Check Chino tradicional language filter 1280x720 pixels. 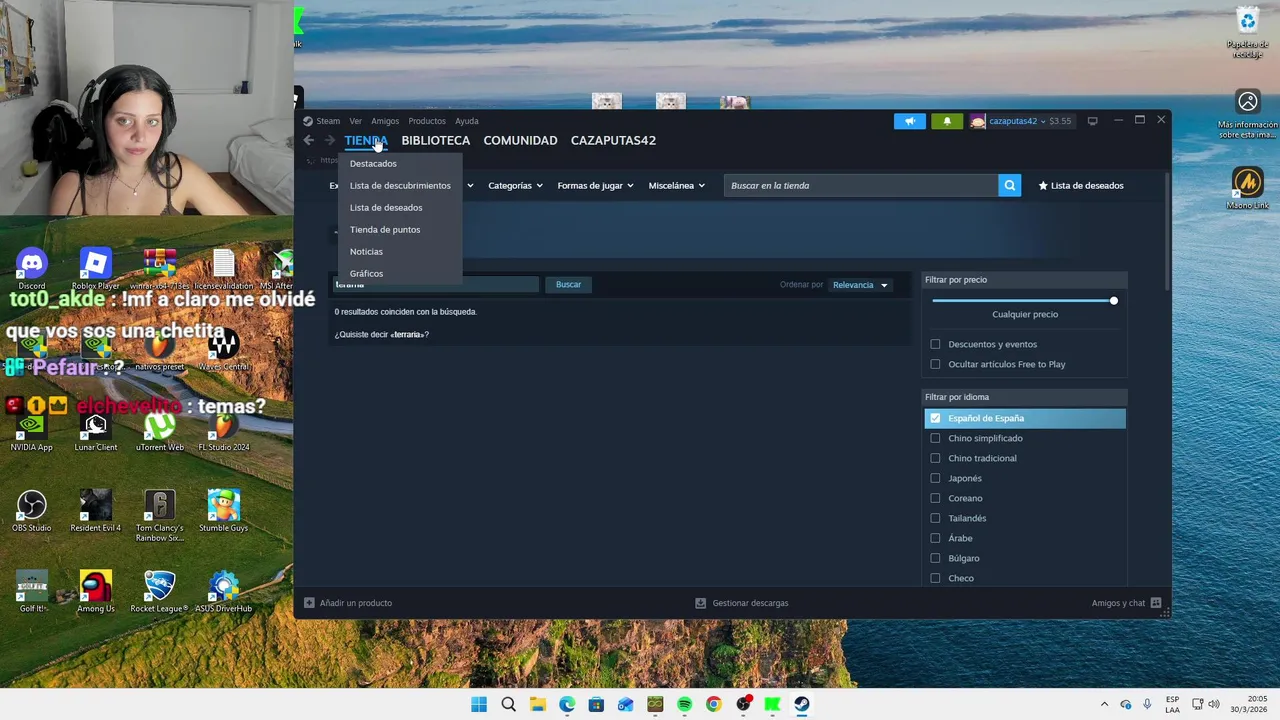tap(935, 458)
